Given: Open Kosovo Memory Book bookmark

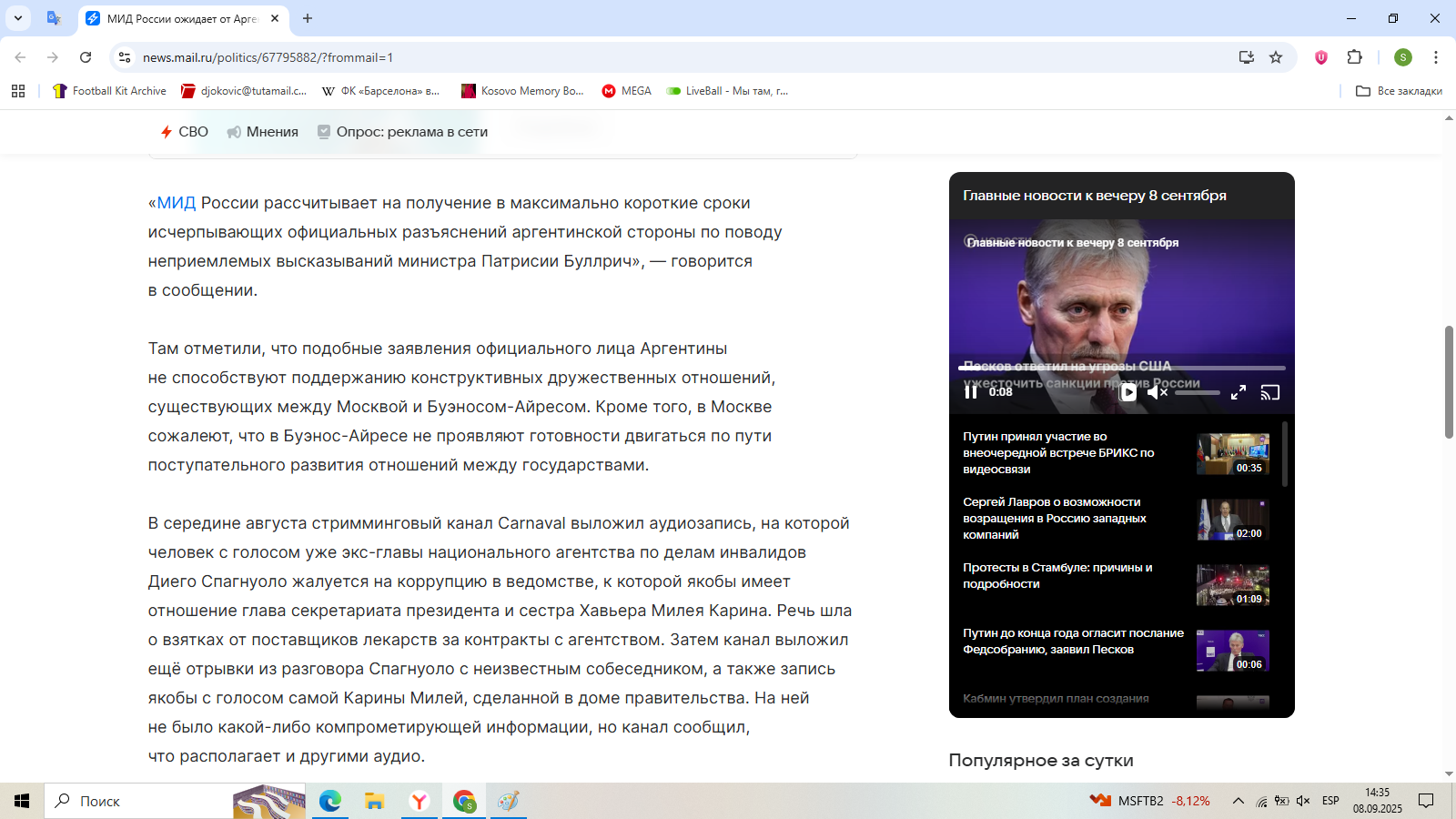Looking at the screenshot, I should pyautogui.click(x=522, y=91).
